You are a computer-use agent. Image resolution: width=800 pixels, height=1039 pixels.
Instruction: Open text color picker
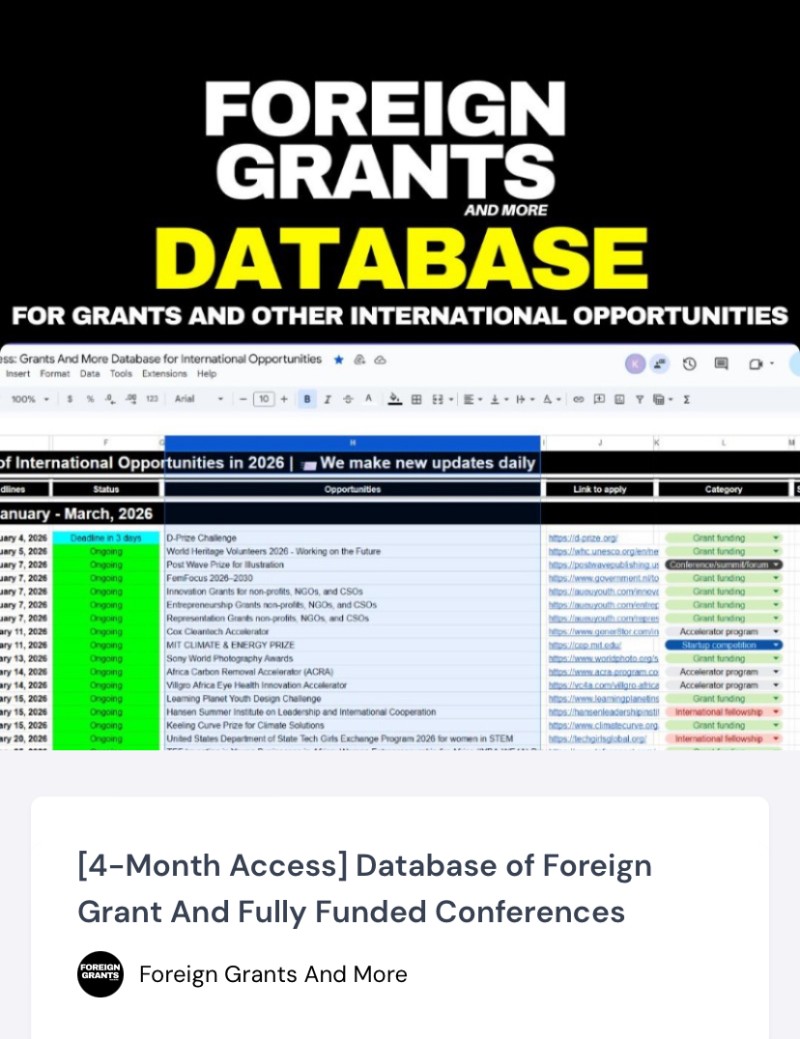pos(369,399)
